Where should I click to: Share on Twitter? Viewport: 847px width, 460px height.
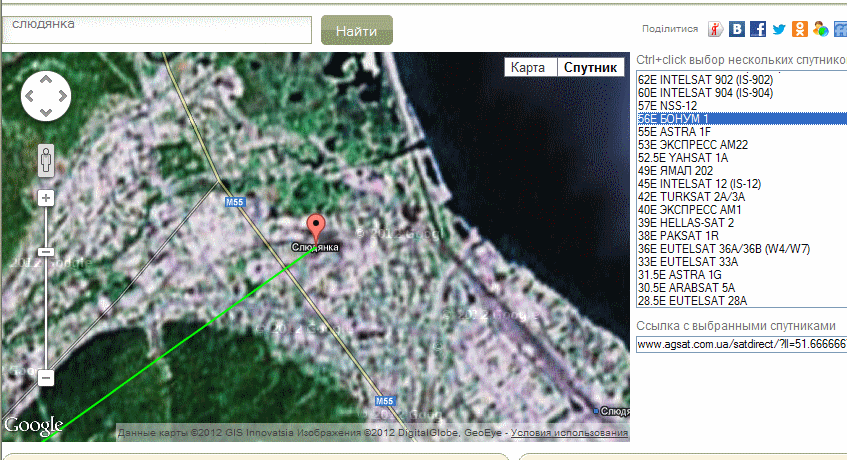pyautogui.click(x=779, y=29)
